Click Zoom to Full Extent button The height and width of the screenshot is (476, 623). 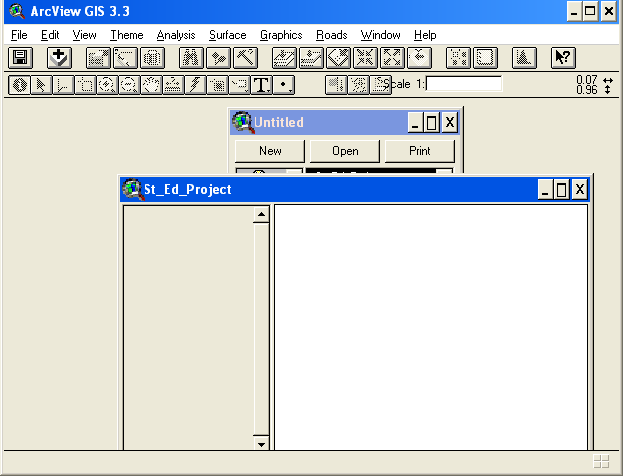coord(284,58)
